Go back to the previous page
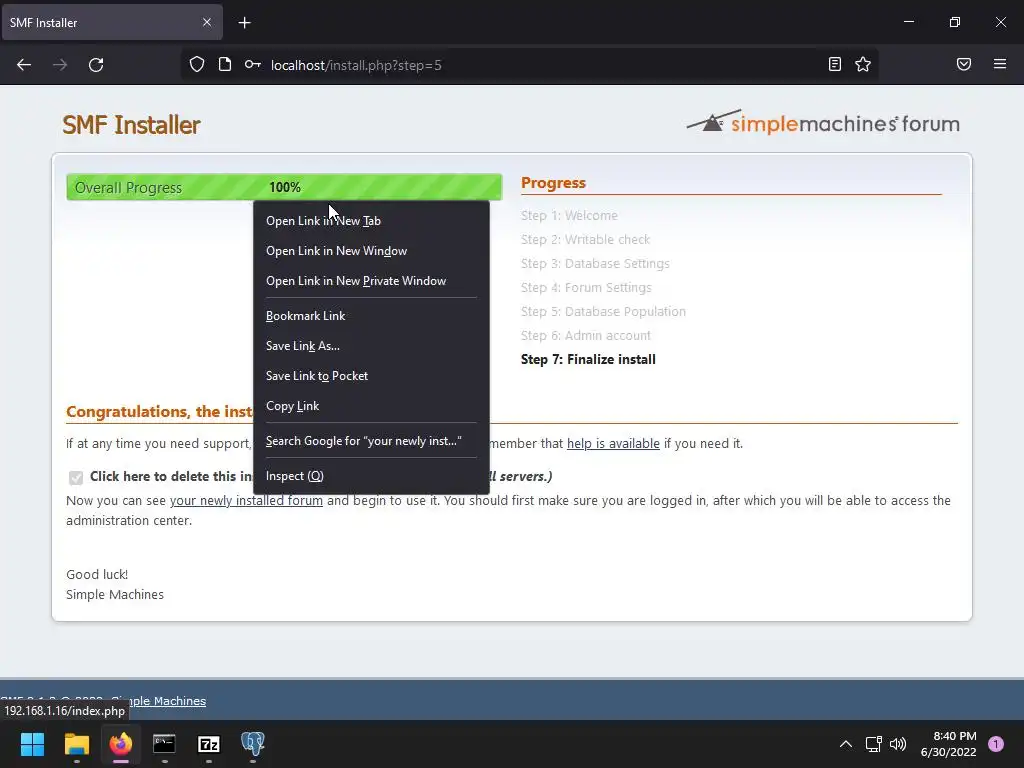This screenshot has height=768, width=1024. 24,65
